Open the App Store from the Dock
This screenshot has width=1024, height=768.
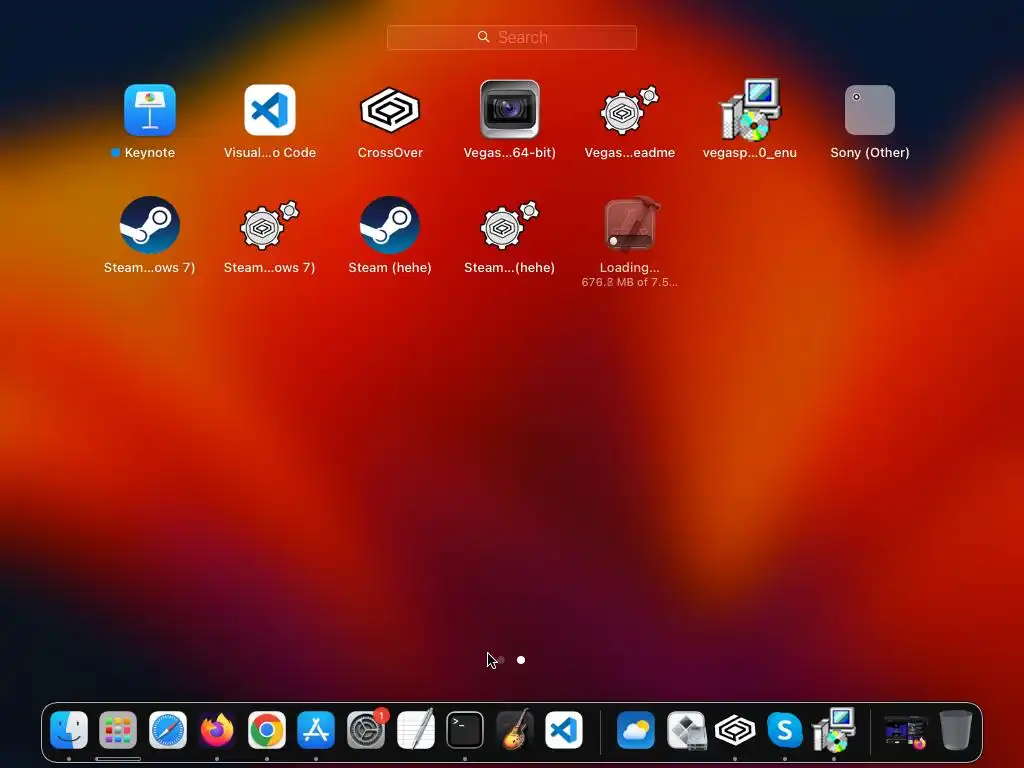click(x=316, y=729)
